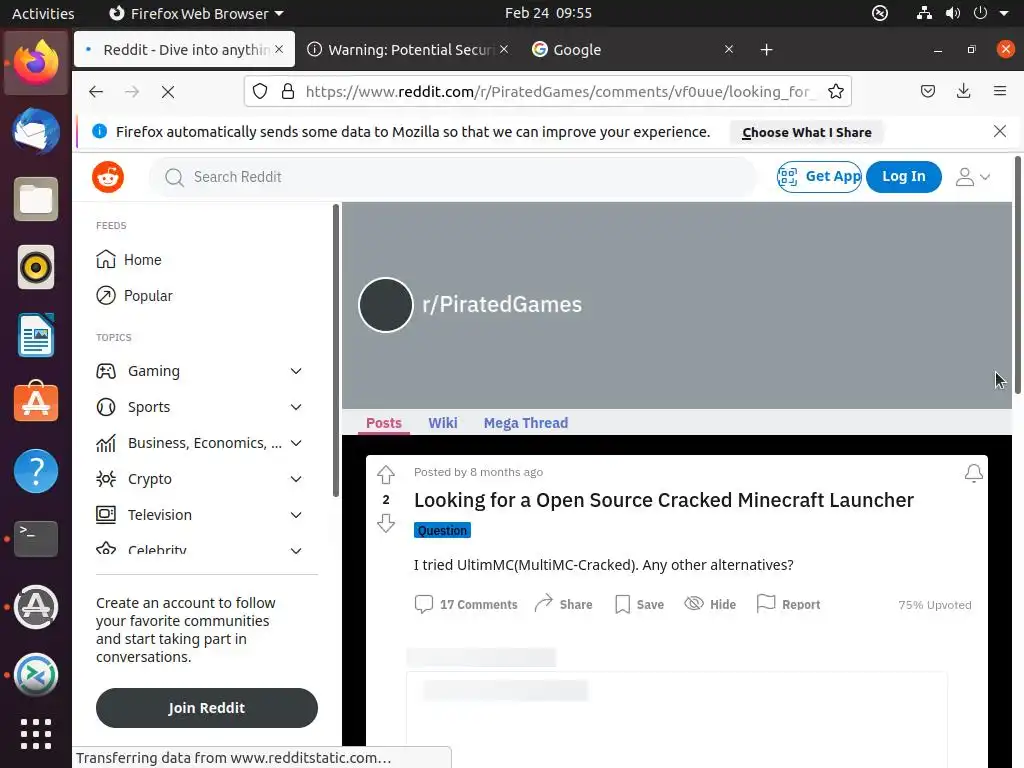Click the page vertical scrollbar

tap(1017, 274)
